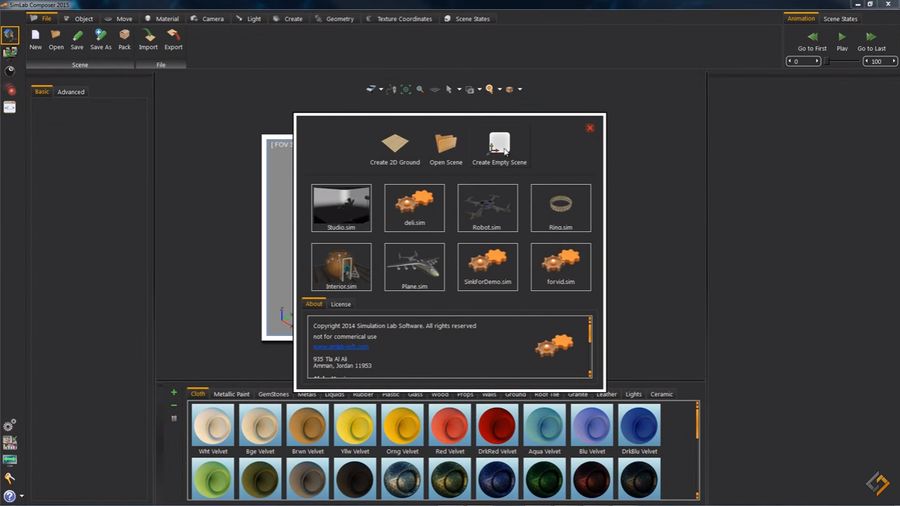Click the start frame field showing 0
The image size is (900, 506).
click(803, 61)
